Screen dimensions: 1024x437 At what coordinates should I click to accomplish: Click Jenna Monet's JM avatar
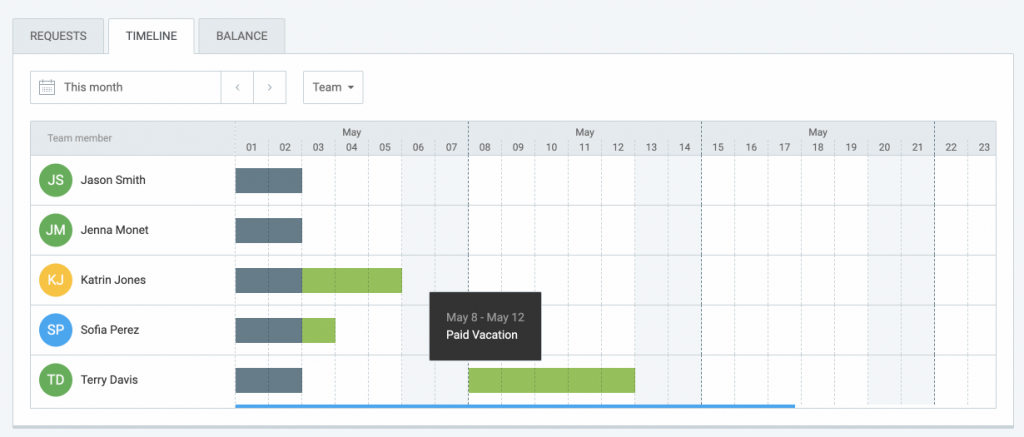(56, 230)
